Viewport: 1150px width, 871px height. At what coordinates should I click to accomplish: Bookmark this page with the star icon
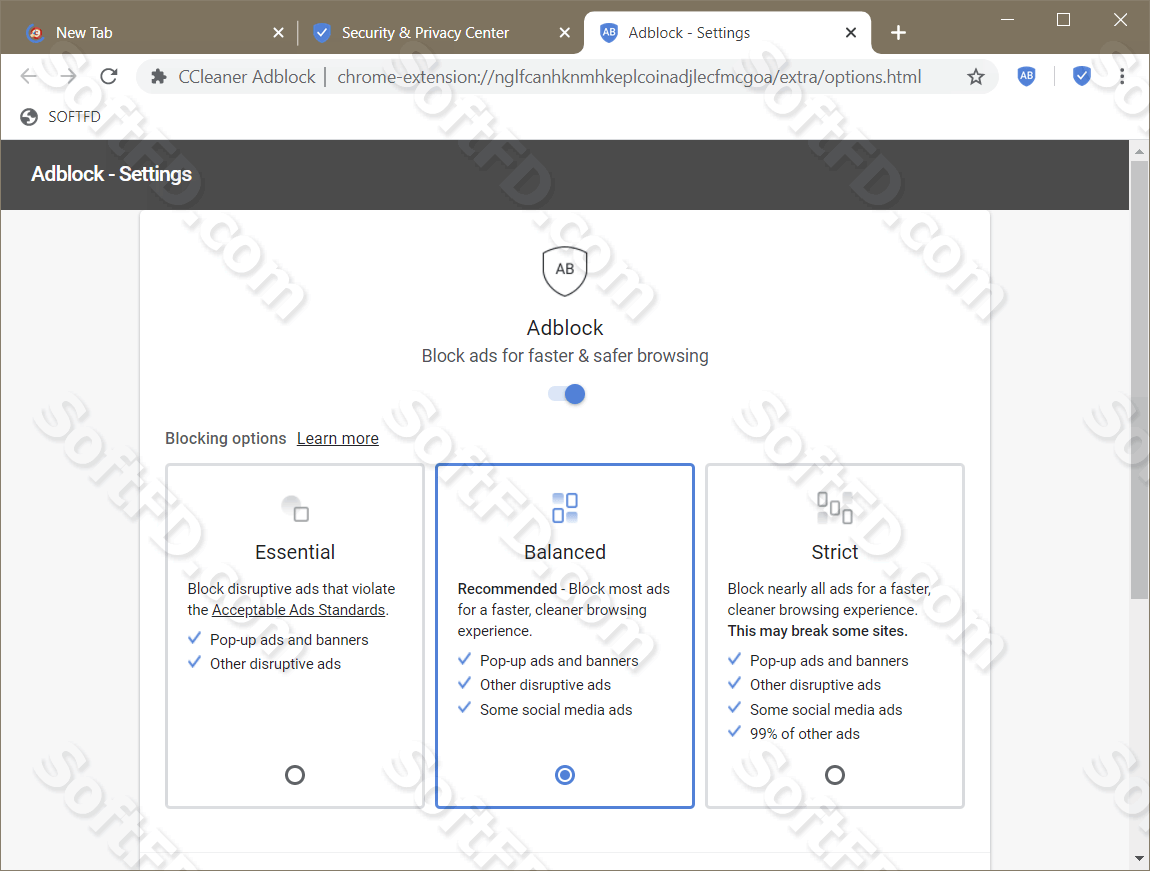pos(975,76)
